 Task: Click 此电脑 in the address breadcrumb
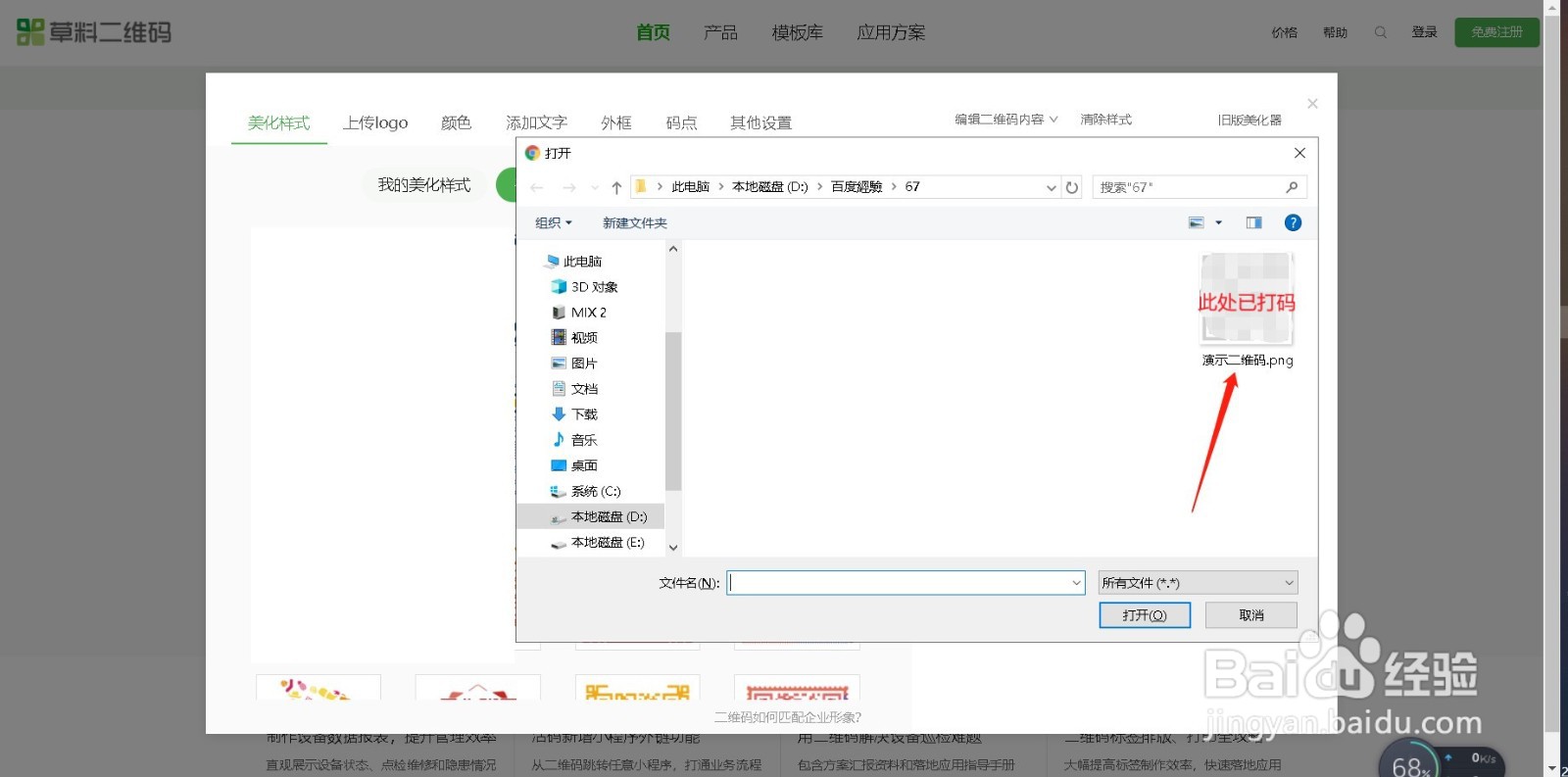(690, 187)
